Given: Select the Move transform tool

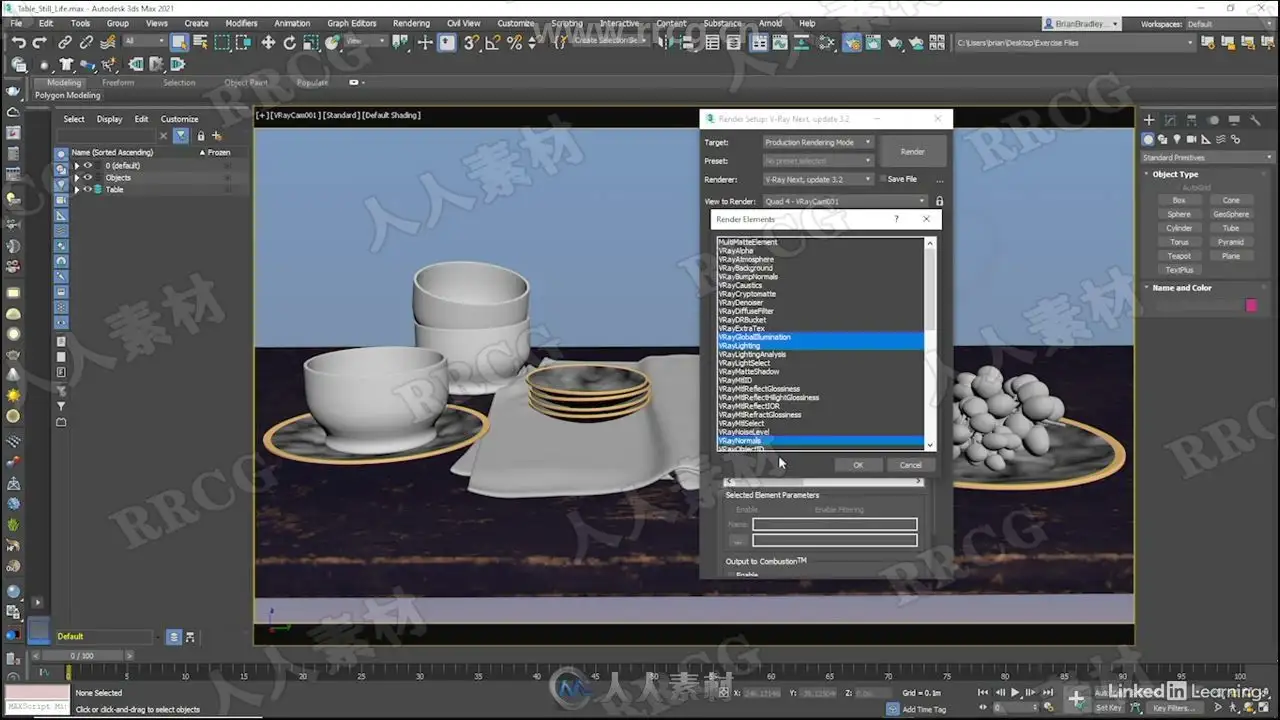Looking at the screenshot, I should pyautogui.click(x=268, y=42).
